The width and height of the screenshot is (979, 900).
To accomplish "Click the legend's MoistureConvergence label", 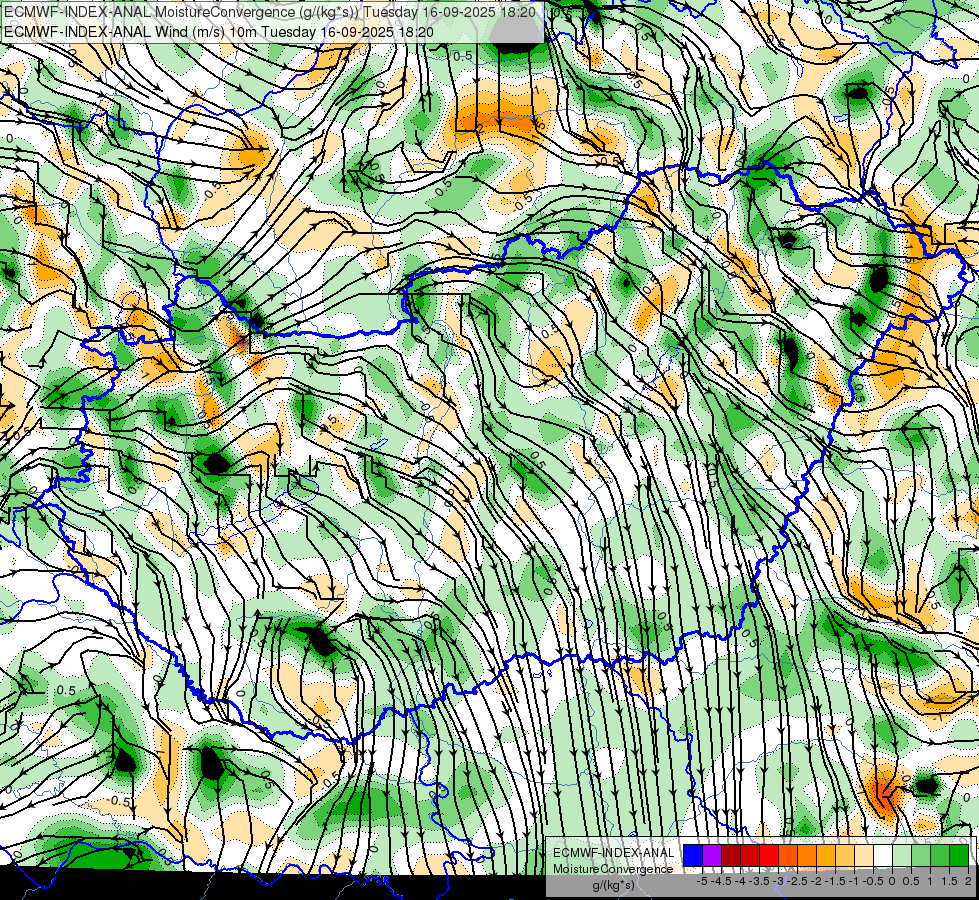I will pyautogui.click(x=613, y=869).
